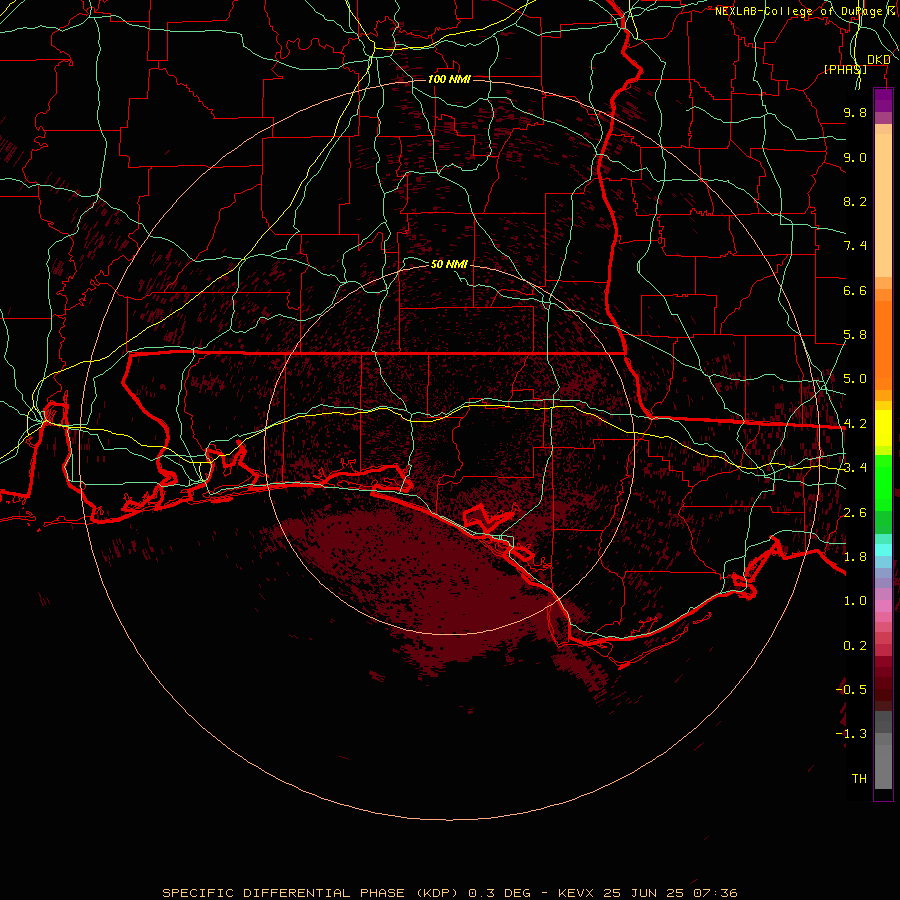
Task: Click the 4.2 scale value
Action: (x=855, y=424)
